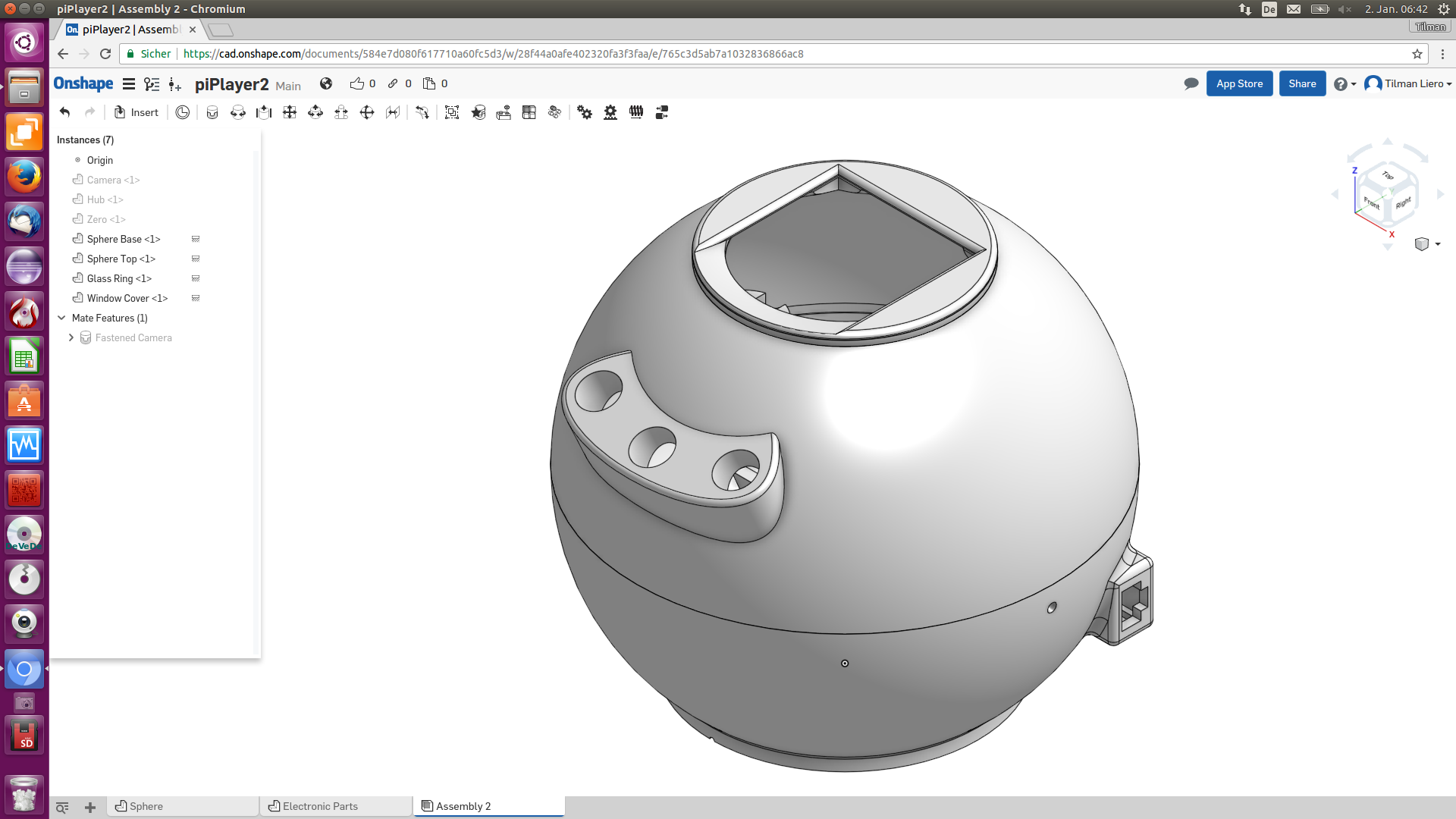
Task: Click the four-square grid toolbar icon
Action: (529, 112)
